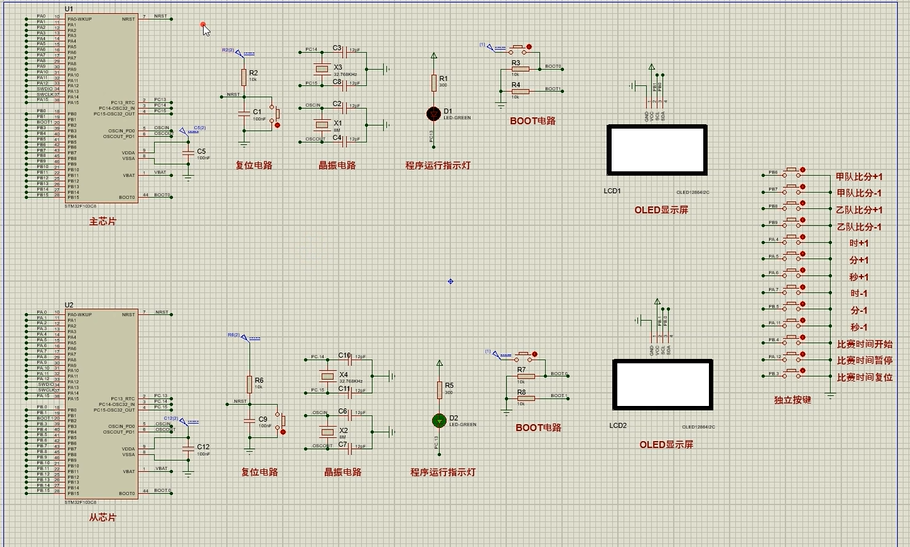Click the 独立按键 text label
The height and width of the screenshot is (547, 910).
point(793,400)
